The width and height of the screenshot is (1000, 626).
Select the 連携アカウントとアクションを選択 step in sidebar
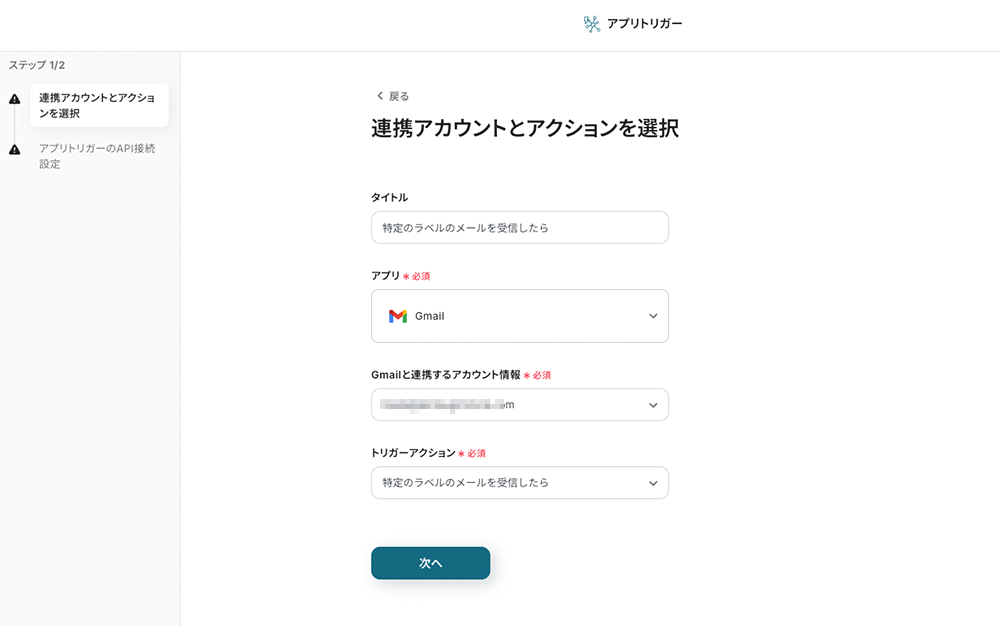pos(97,106)
